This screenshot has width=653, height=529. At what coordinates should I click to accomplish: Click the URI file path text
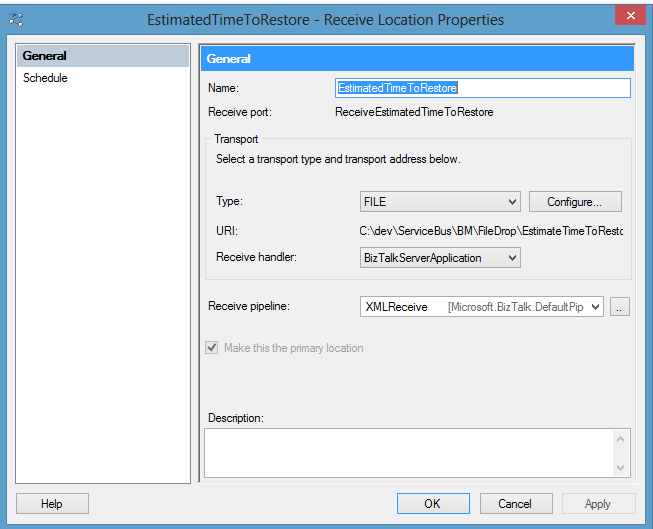tap(491, 231)
